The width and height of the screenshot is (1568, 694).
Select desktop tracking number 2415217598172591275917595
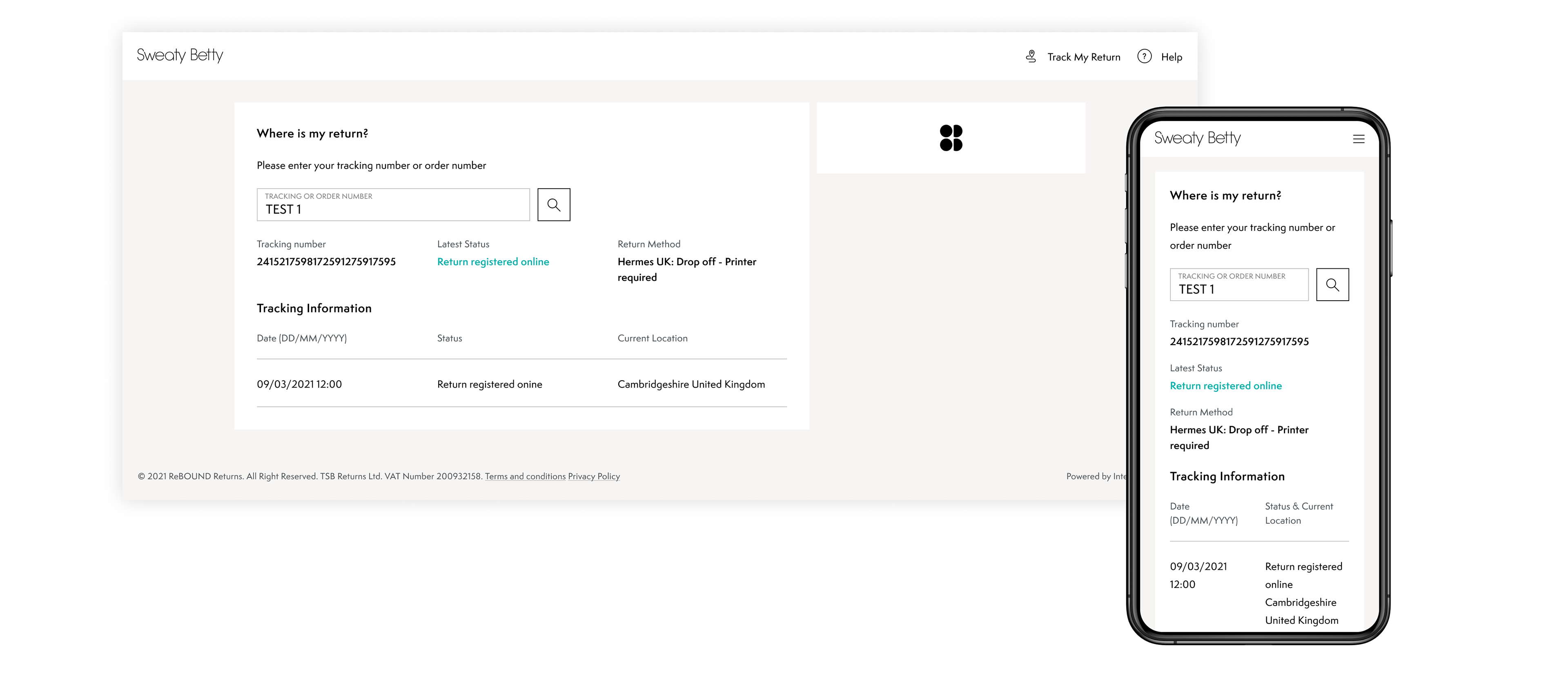(326, 262)
